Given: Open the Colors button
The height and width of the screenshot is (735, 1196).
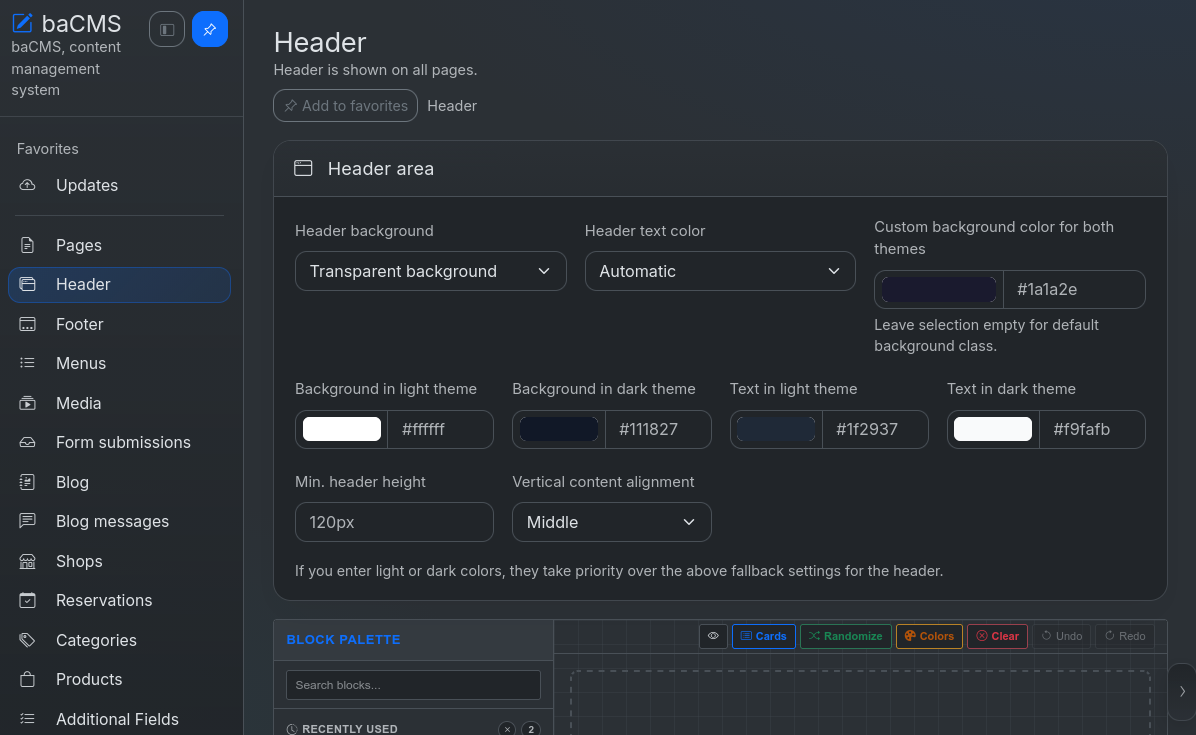Looking at the screenshot, I should click(x=929, y=636).
